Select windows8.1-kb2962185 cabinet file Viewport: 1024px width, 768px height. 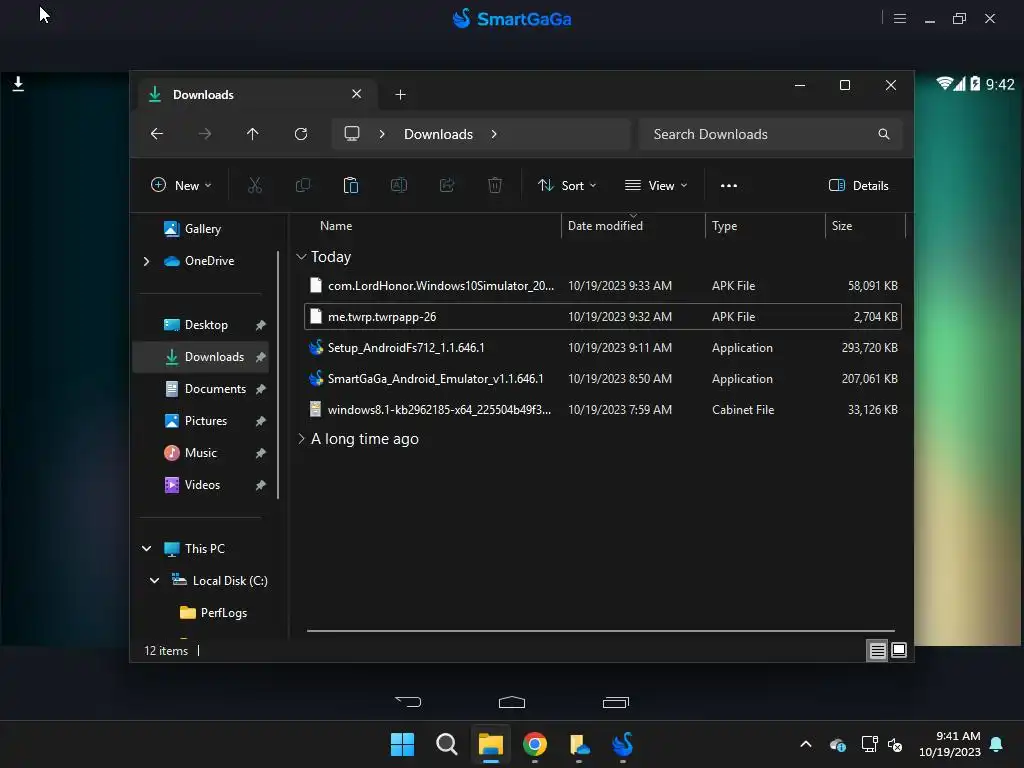coord(603,409)
